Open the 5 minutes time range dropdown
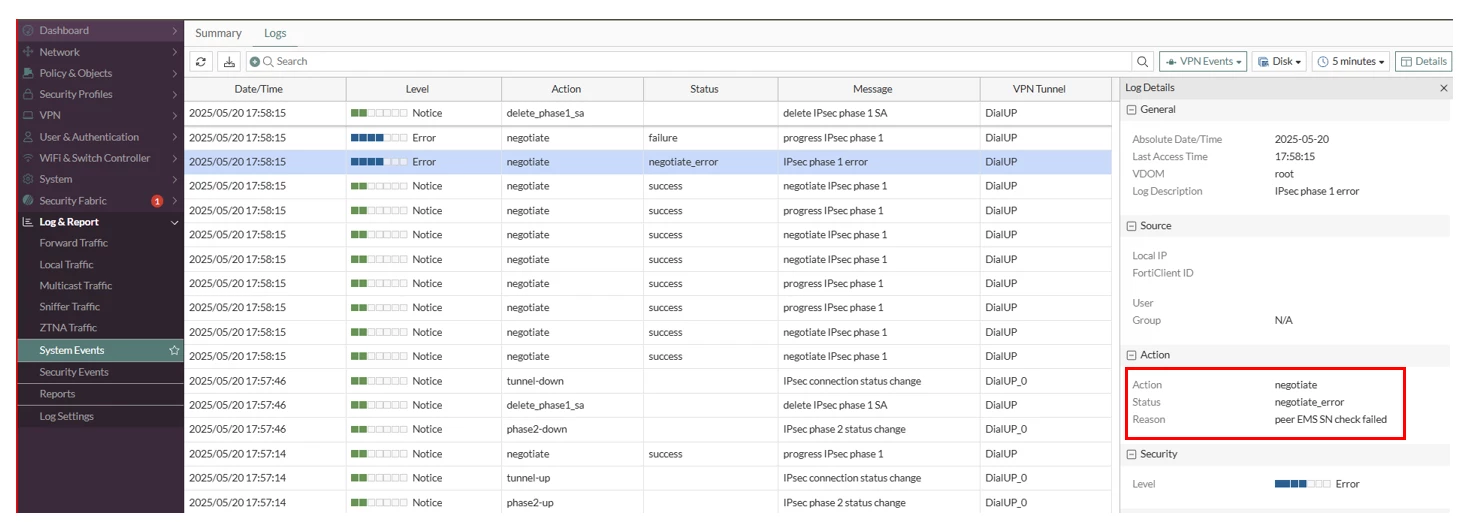This screenshot has width=1469, height=523. click(x=1351, y=62)
